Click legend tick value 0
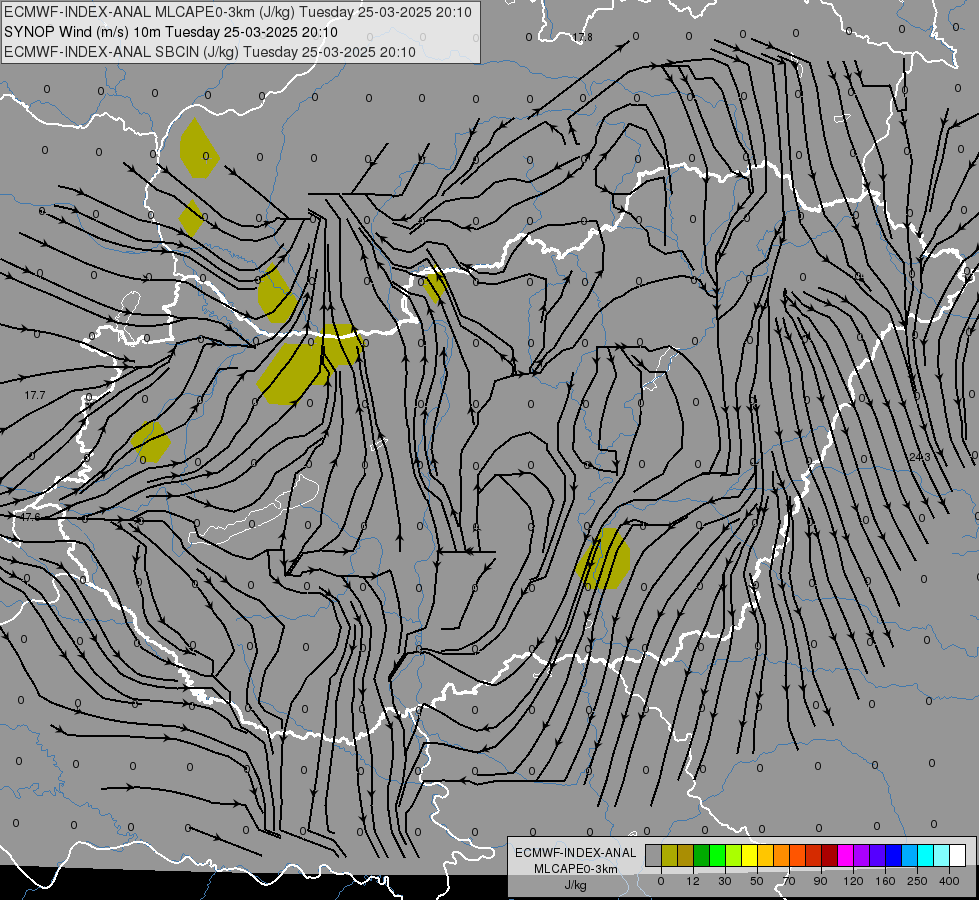Screen dimensions: 979x900 (661, 881)
